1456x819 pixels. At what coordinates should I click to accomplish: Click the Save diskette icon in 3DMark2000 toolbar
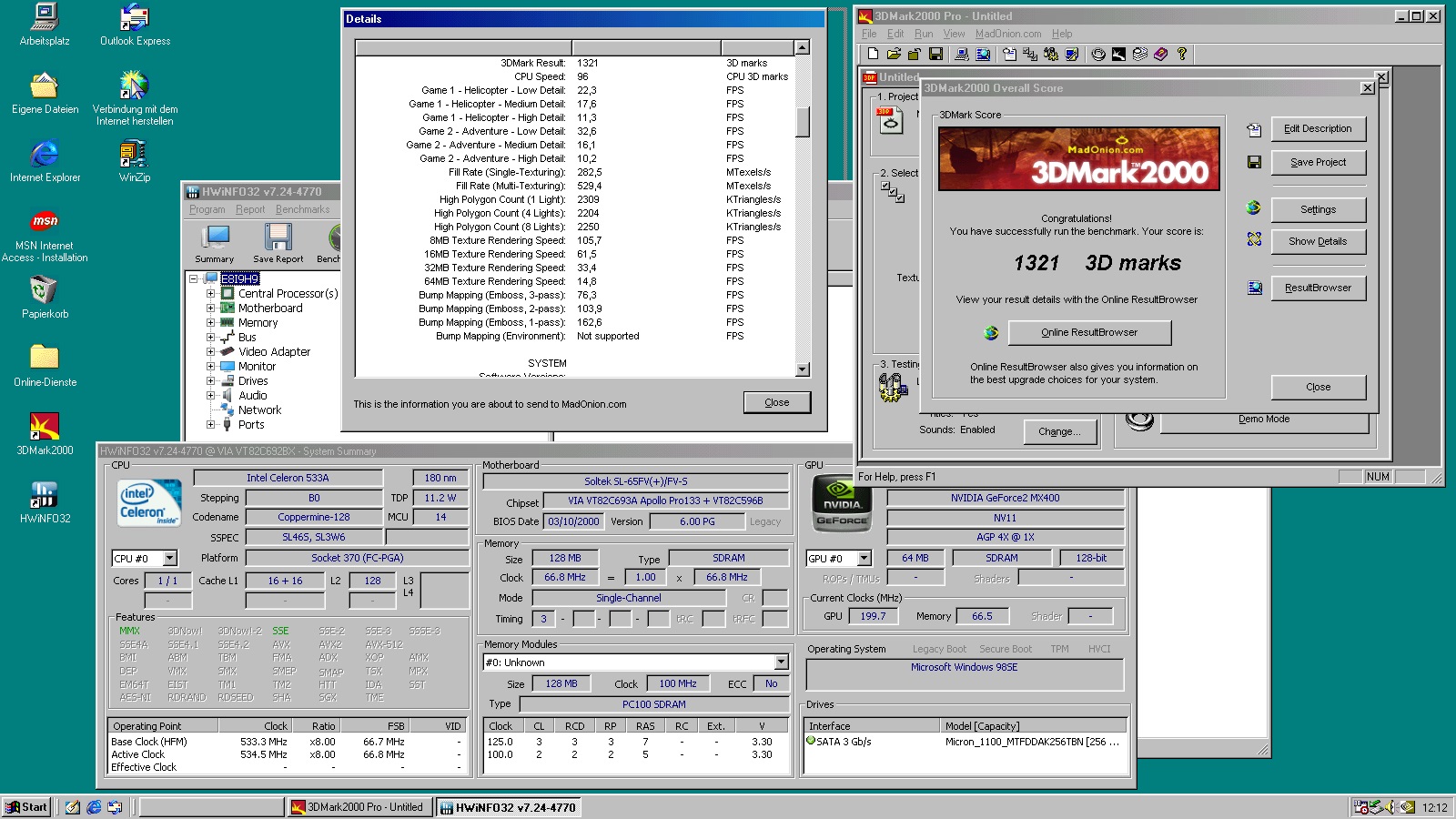tap(936, 54)
